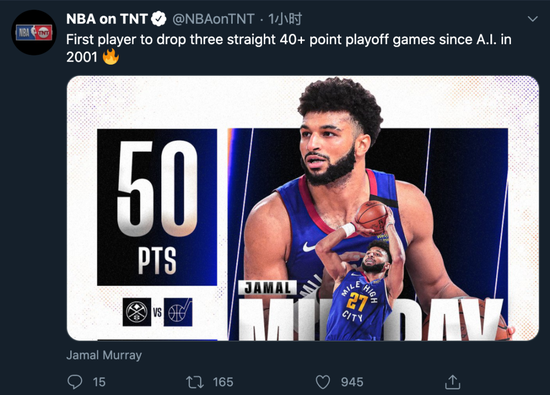Expand the tweet options chevron menu
The height and width of the screenshot is (395, 550).
[x=532, y=19]
